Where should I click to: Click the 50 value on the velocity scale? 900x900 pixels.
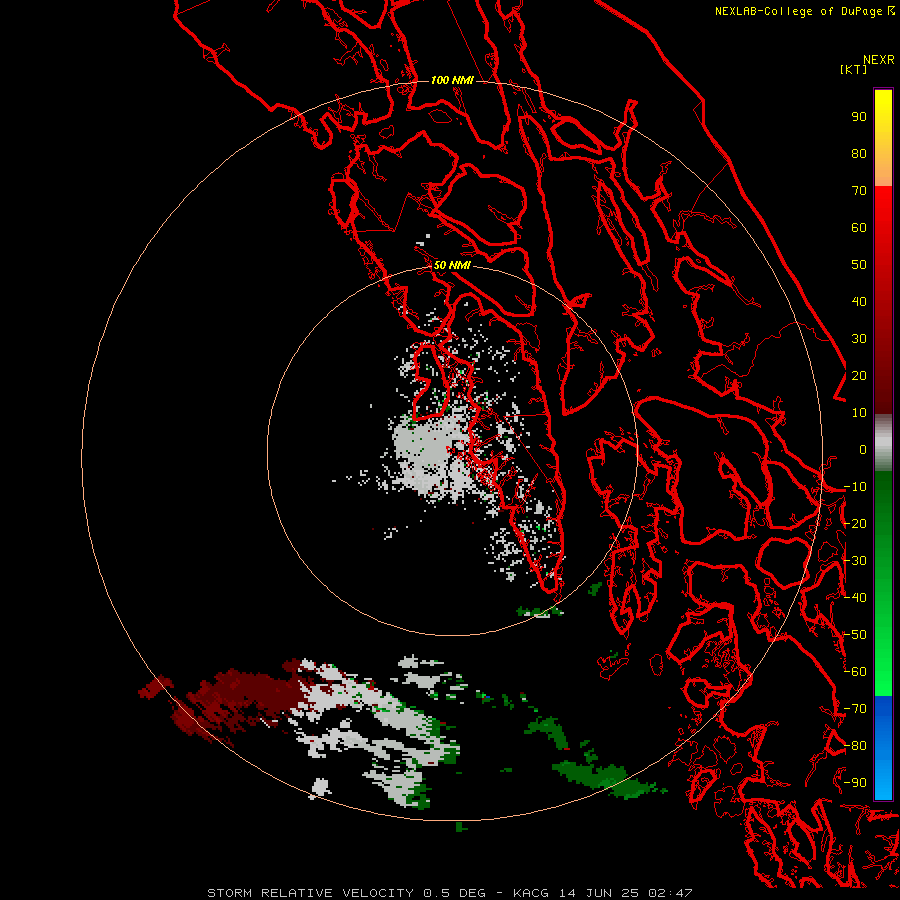click(x=859, y=265)
